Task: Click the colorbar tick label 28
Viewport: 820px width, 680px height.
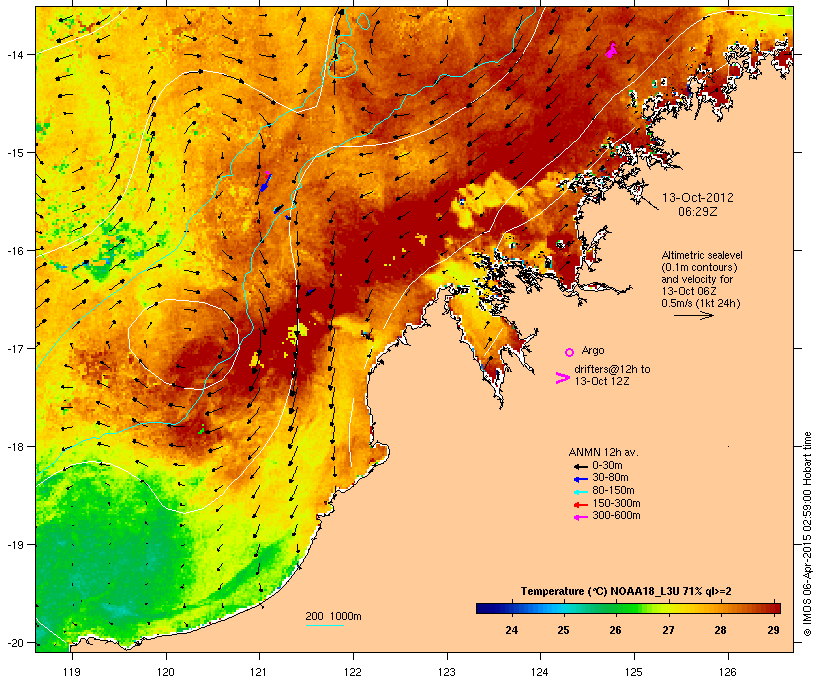Action: pyautogui.click(x=721, y=630)
